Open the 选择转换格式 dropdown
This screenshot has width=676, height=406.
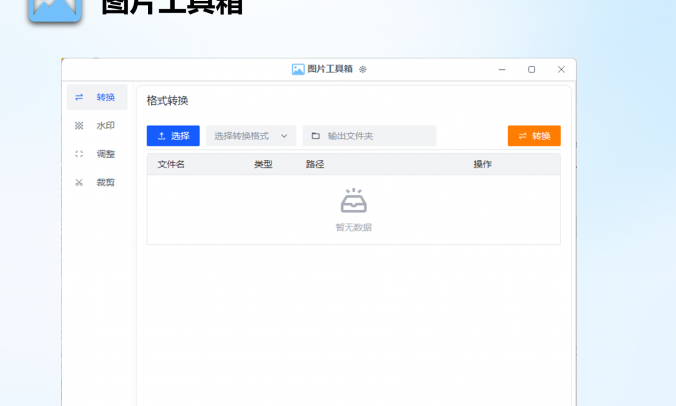[x=251, y=136]
